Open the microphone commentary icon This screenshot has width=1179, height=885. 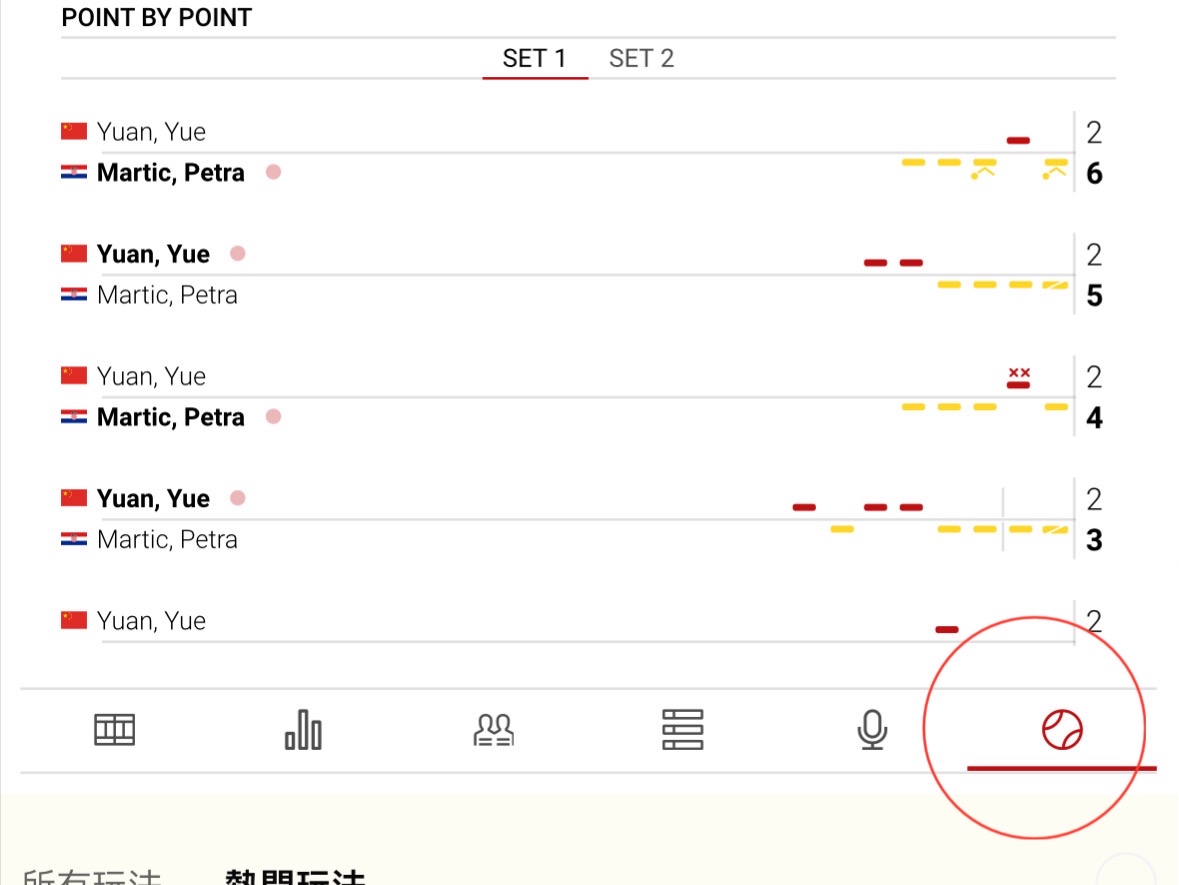[x=872, y=730]
